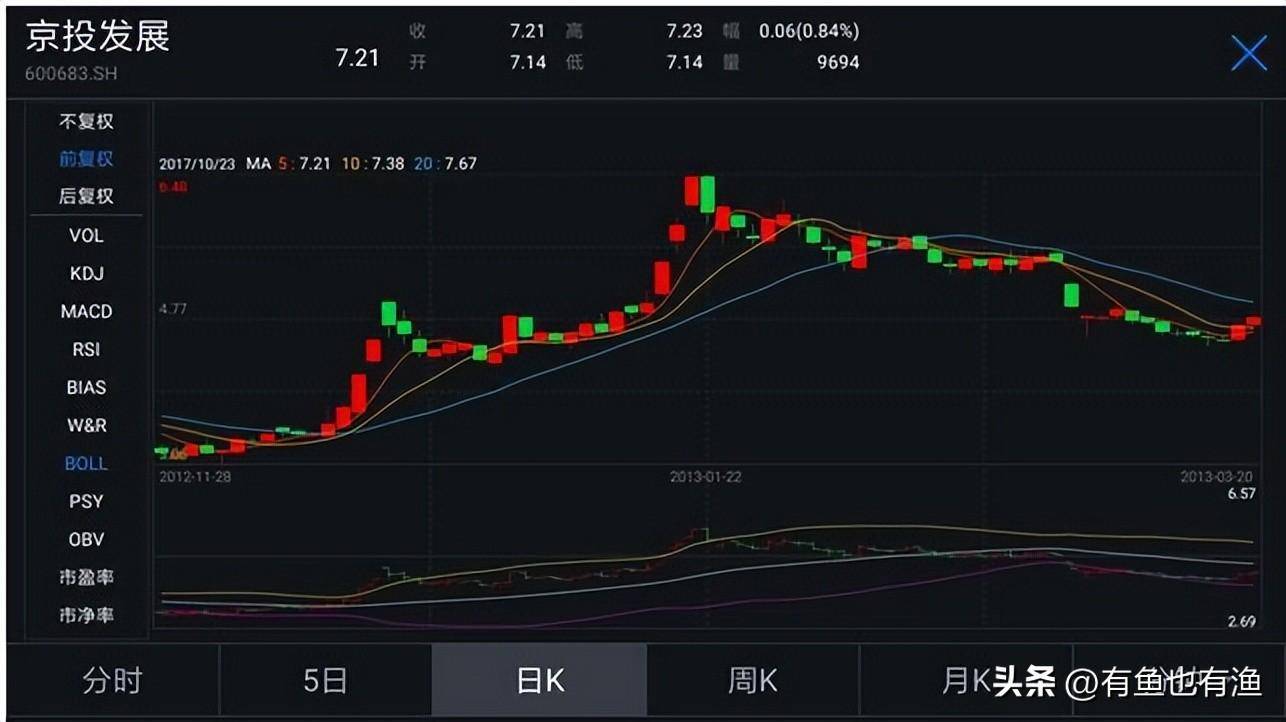Show the MACD indicator
Screen dimensions: 1286x722
86,312
